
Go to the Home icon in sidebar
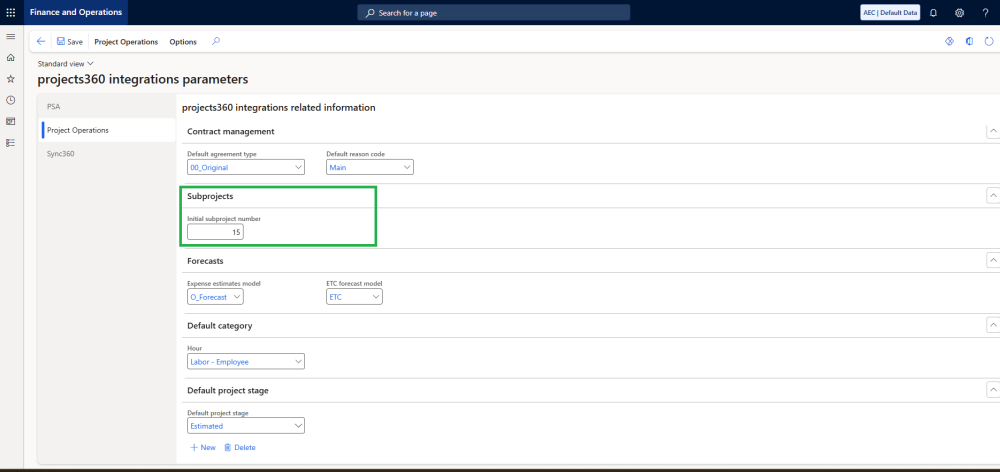(x=10, y=57)
